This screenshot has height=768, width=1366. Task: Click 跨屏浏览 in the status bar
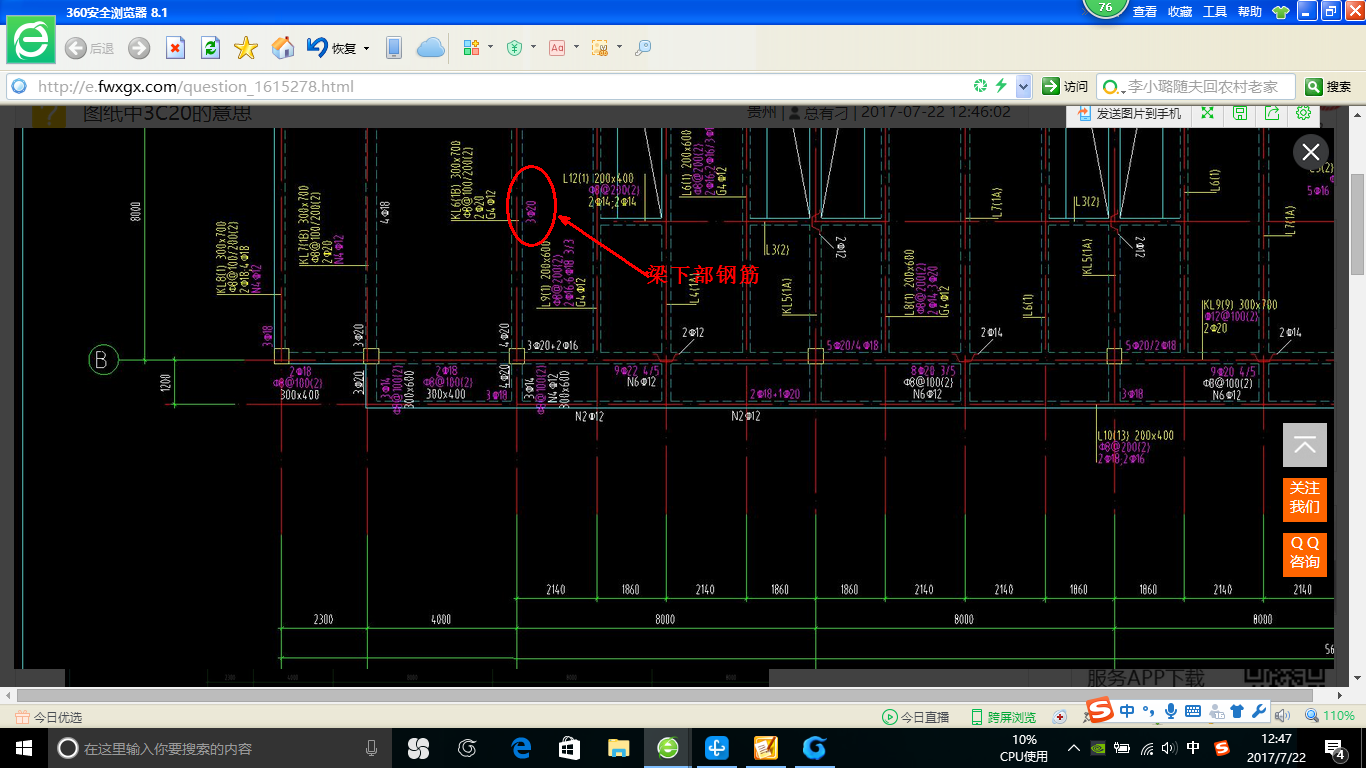[1004, 717]
